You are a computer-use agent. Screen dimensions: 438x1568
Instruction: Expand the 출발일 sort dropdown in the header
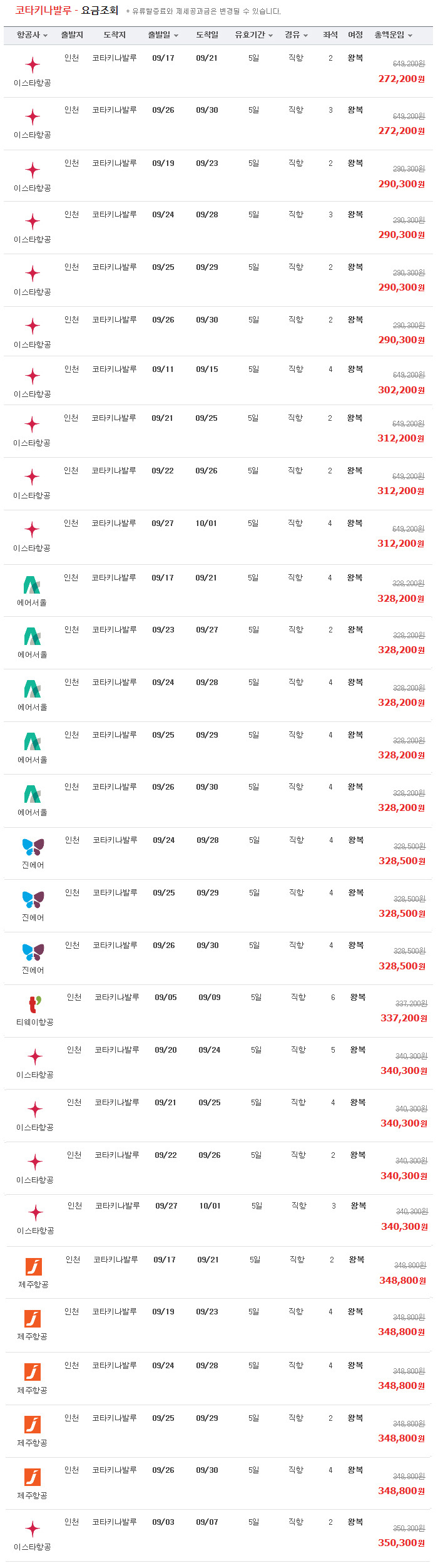(x=163, y=35)
